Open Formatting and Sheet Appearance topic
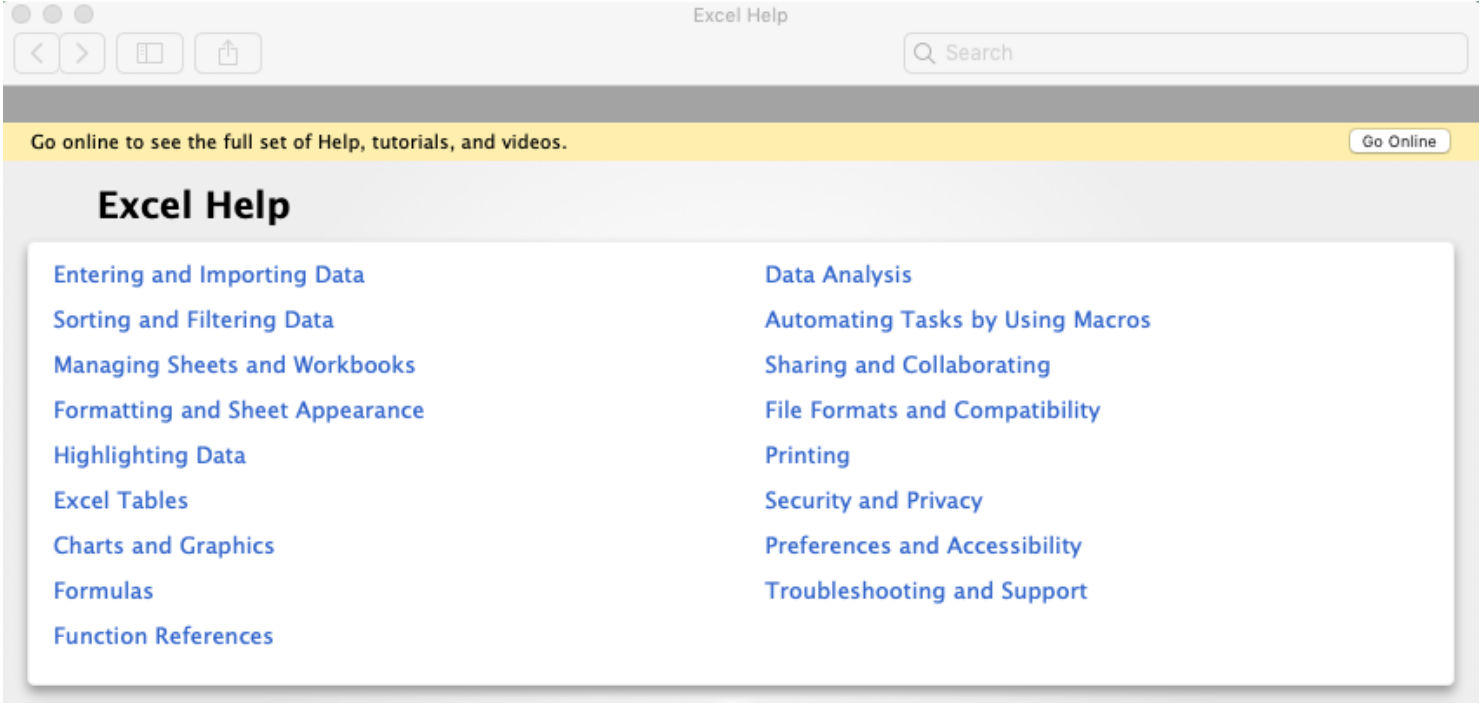Screen dimensions: 1480x706 click(239, 410)
